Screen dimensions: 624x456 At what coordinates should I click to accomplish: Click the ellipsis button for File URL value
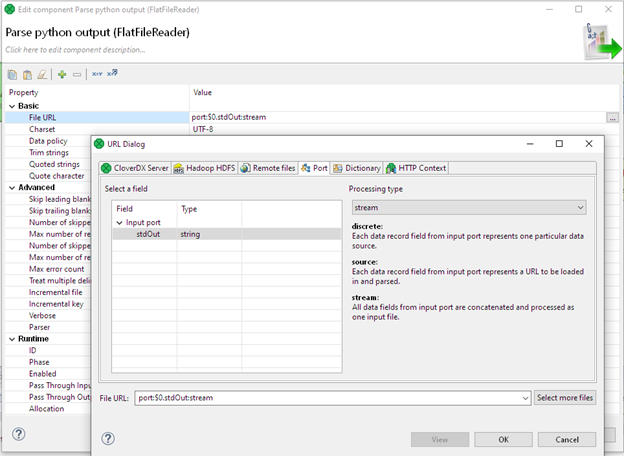[612, 118]
